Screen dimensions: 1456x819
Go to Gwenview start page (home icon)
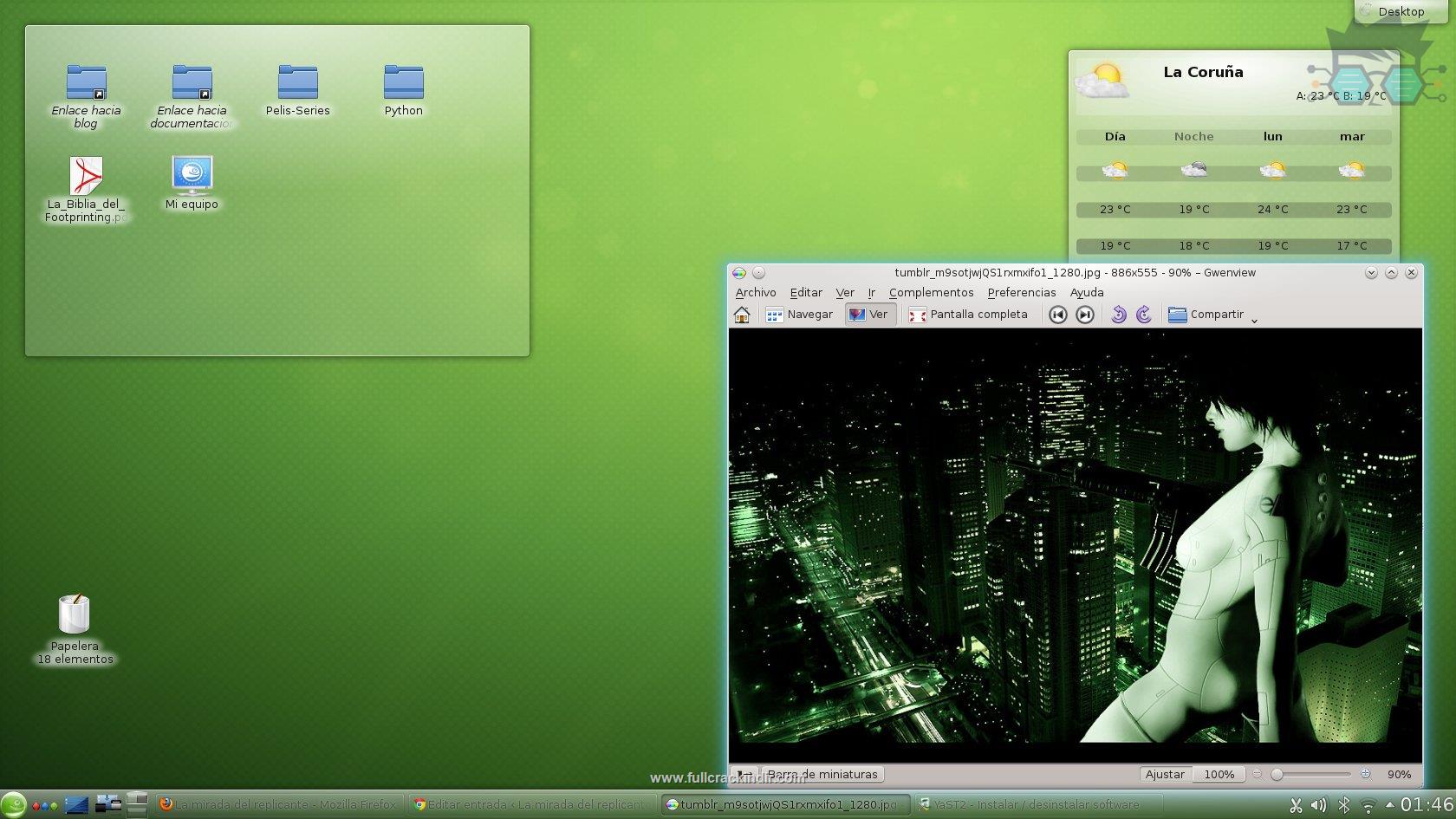(x=742, y=315)
